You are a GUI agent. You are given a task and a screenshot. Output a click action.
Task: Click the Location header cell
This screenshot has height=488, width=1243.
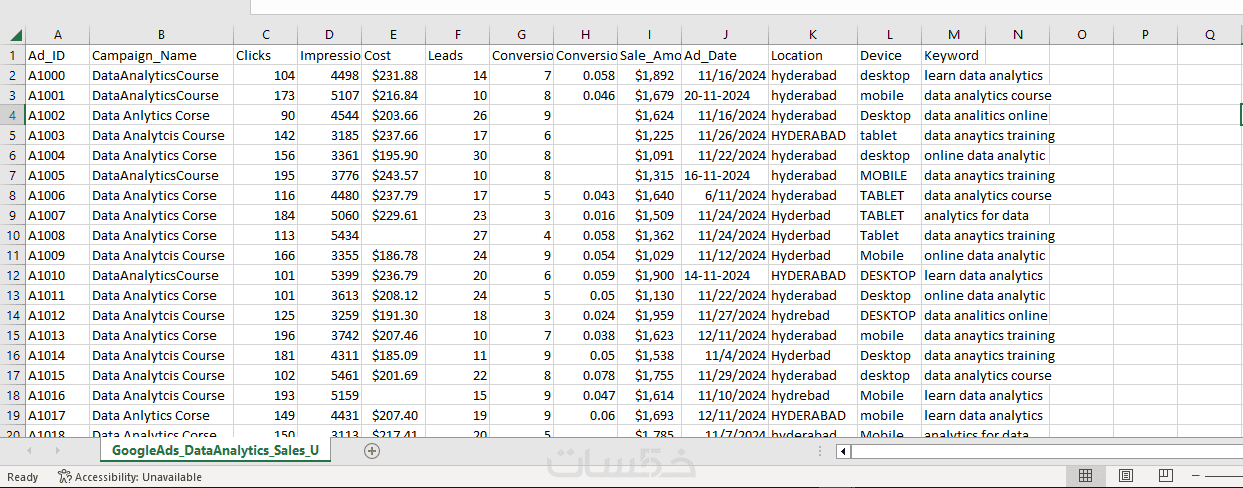pyautogui.click(x=813, y=55)
